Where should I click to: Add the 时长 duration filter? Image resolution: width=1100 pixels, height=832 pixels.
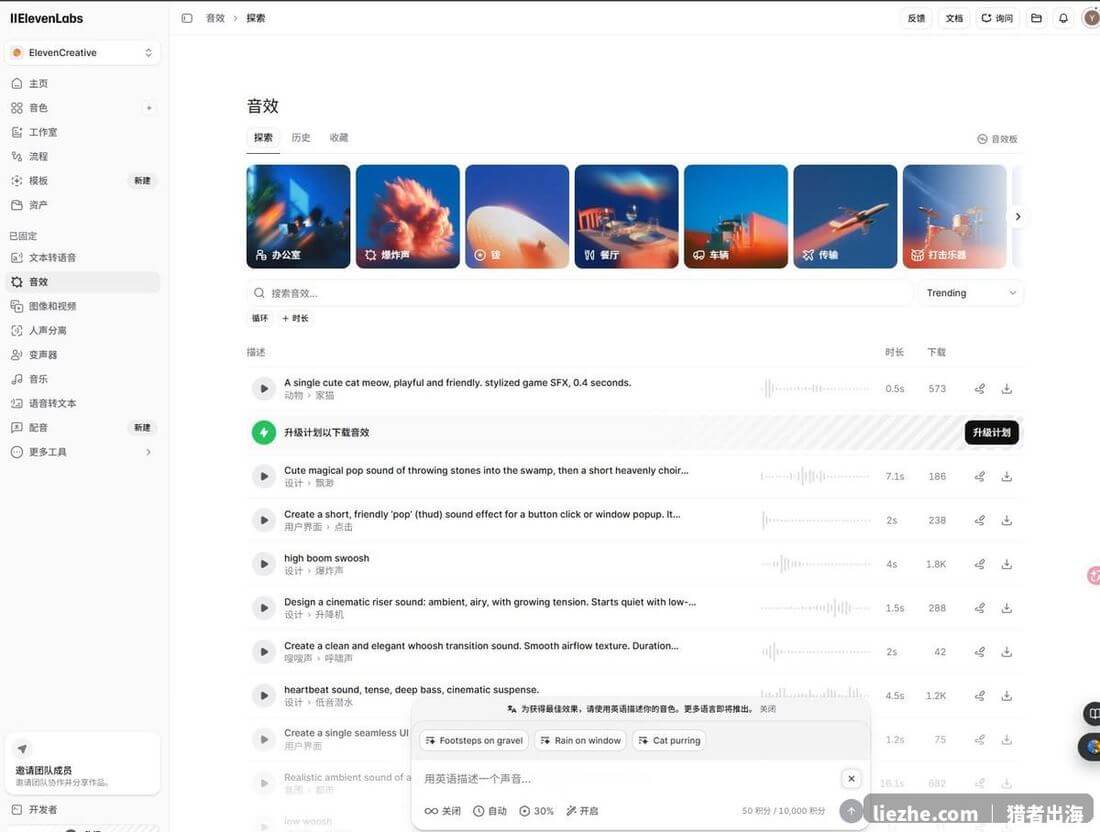pyautogui.click(x=295, y=318)
